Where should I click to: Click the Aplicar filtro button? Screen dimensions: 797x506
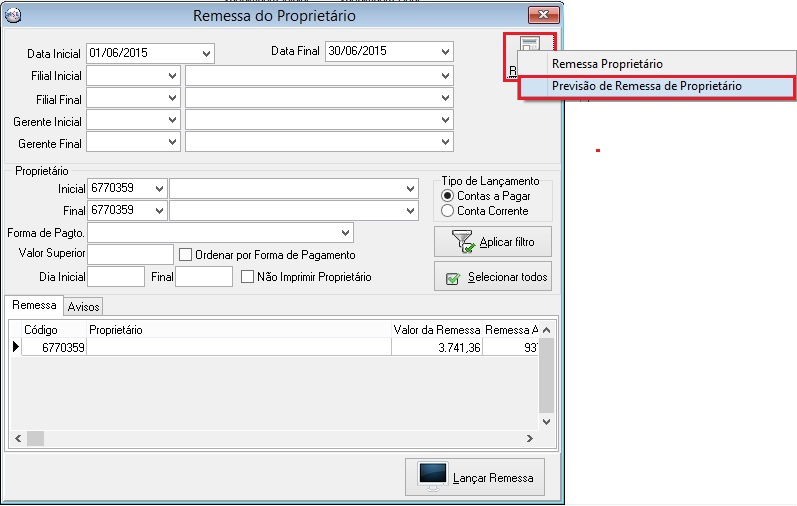click(x=493, y=242)
